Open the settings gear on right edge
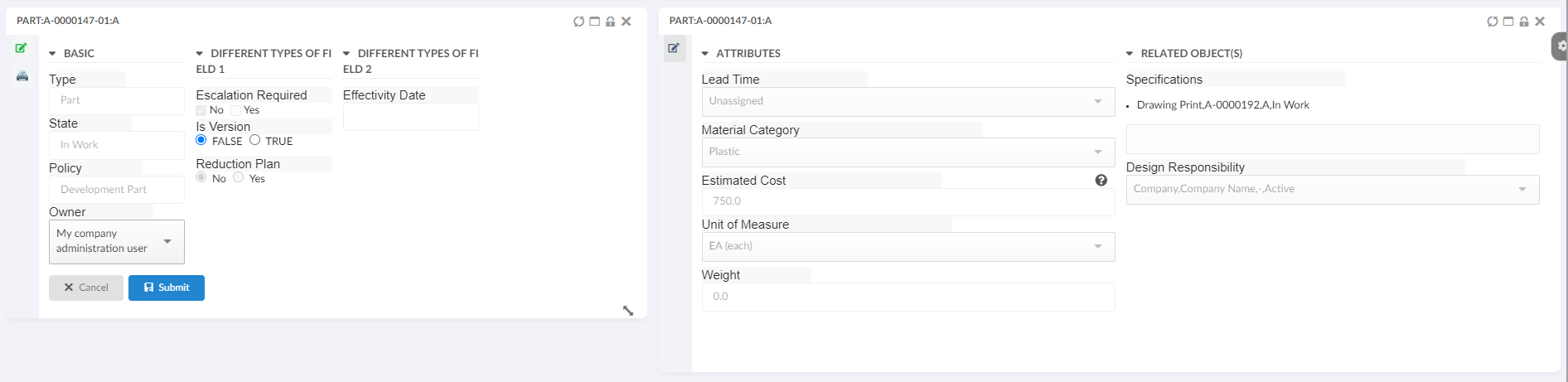Viewport: 1568px width, 382px height. coord(1561,46)
